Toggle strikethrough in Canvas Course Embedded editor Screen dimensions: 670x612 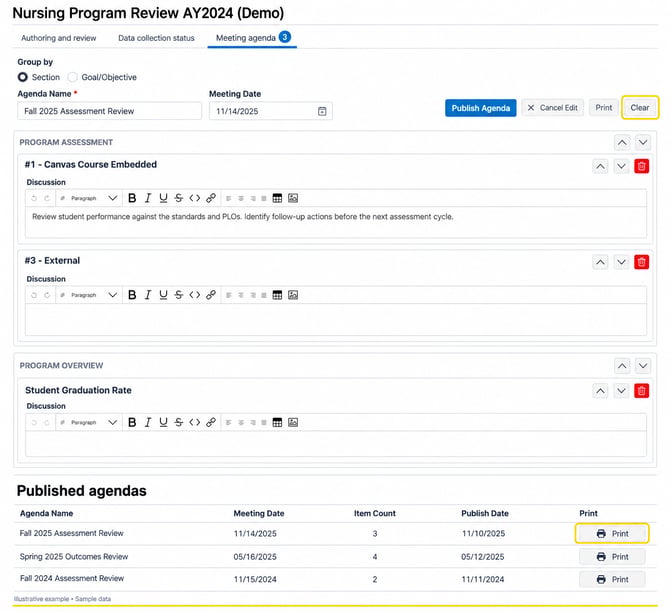pyautogui.click(x=179, y=198)
